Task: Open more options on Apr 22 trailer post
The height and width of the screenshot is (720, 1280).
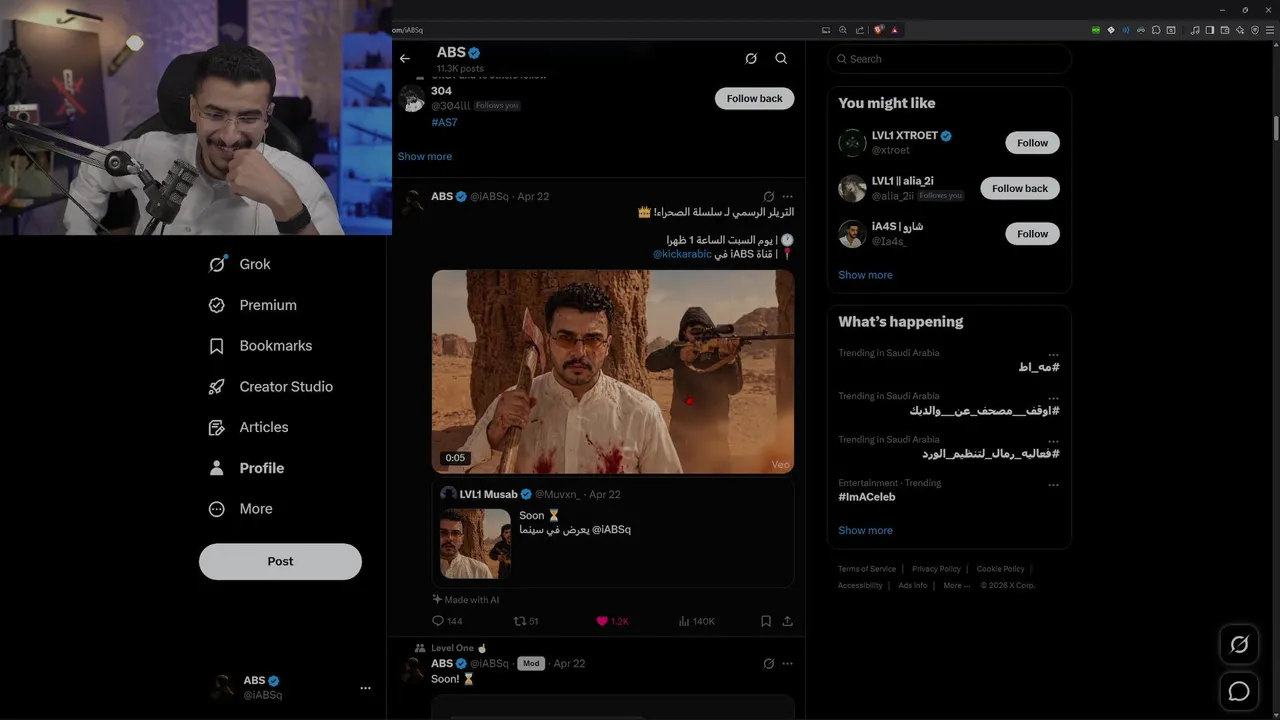Action: click(x=788, y=196)
